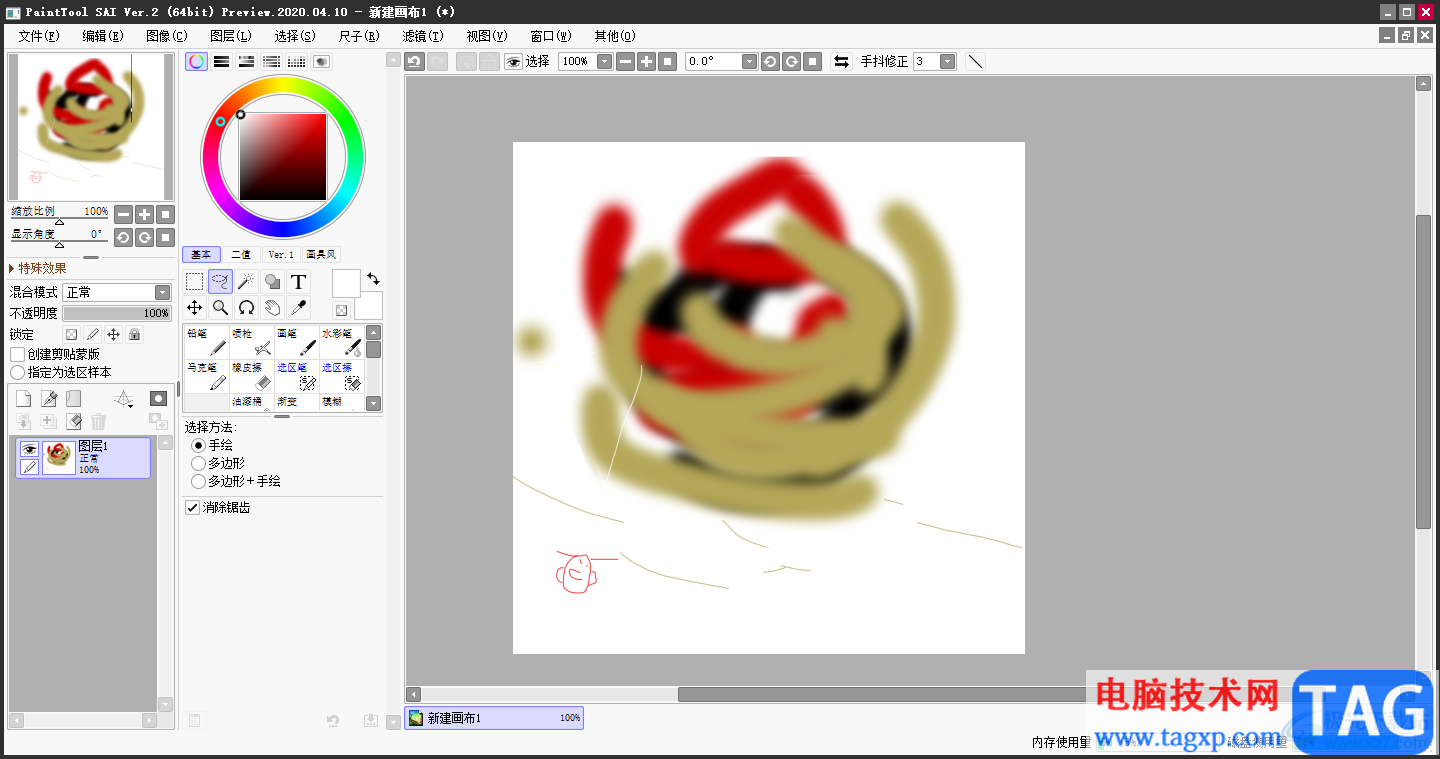
Task: Select the magic wand tool
Action: click(x=246, y=282)
